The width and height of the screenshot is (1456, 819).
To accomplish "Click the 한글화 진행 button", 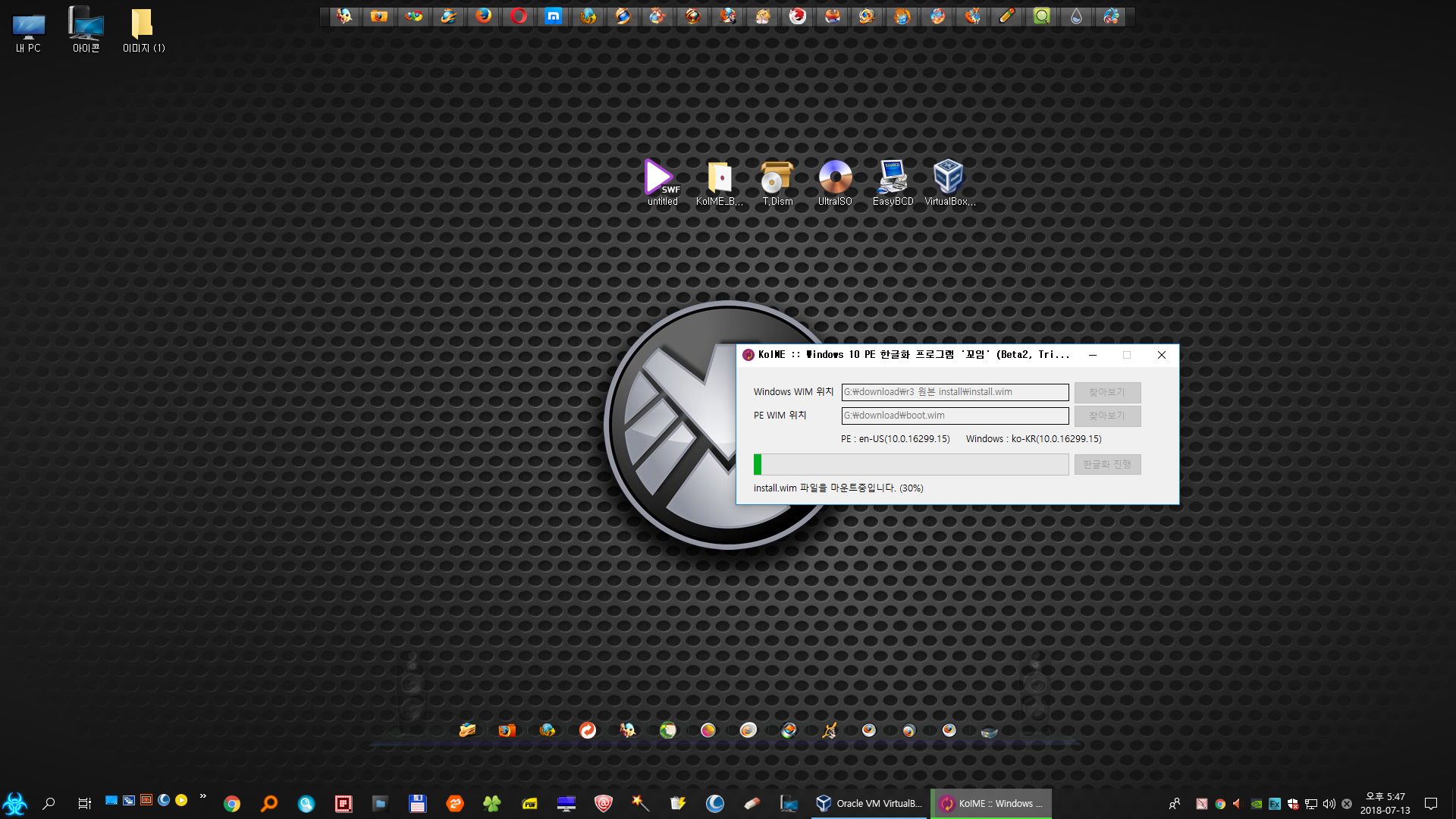I will pos(1107,464).
